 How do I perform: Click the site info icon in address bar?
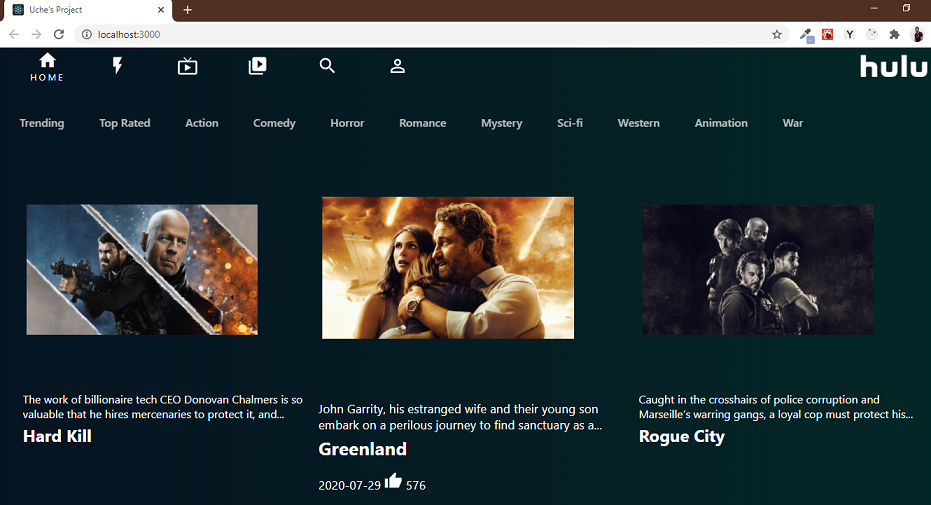tap(87, 34)
